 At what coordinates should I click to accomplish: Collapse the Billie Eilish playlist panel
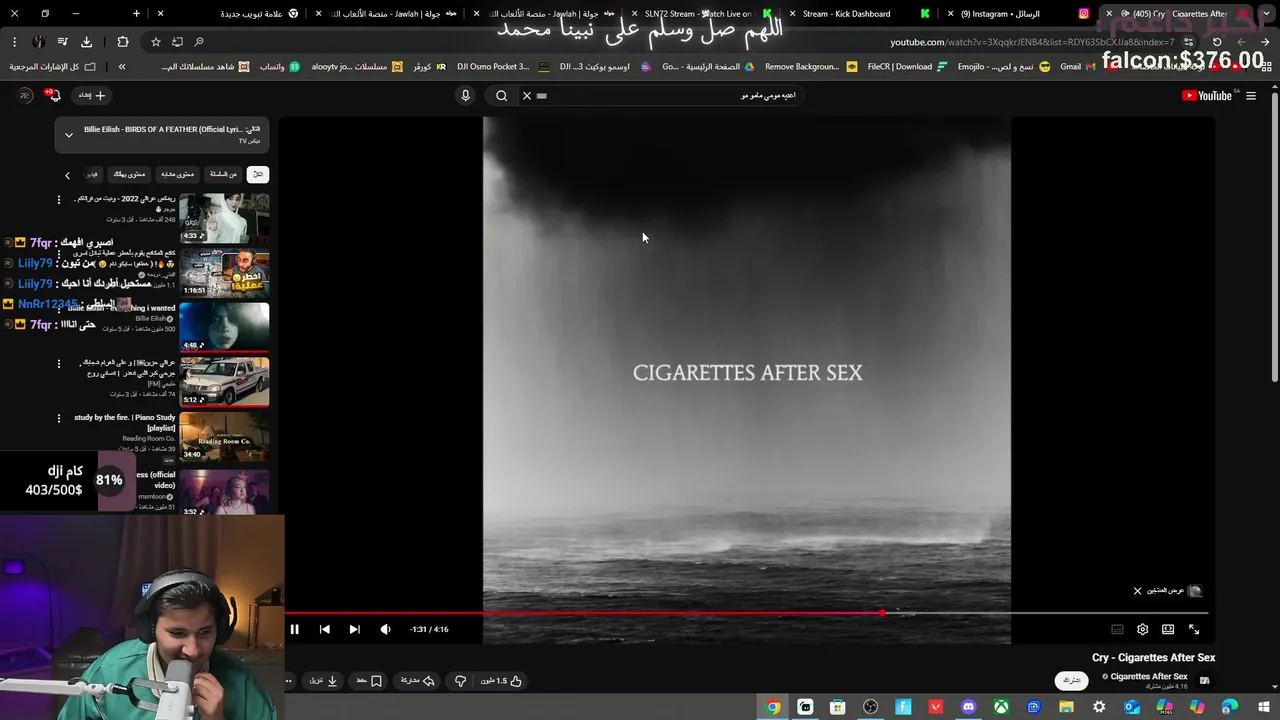click(x=69, y=134)
